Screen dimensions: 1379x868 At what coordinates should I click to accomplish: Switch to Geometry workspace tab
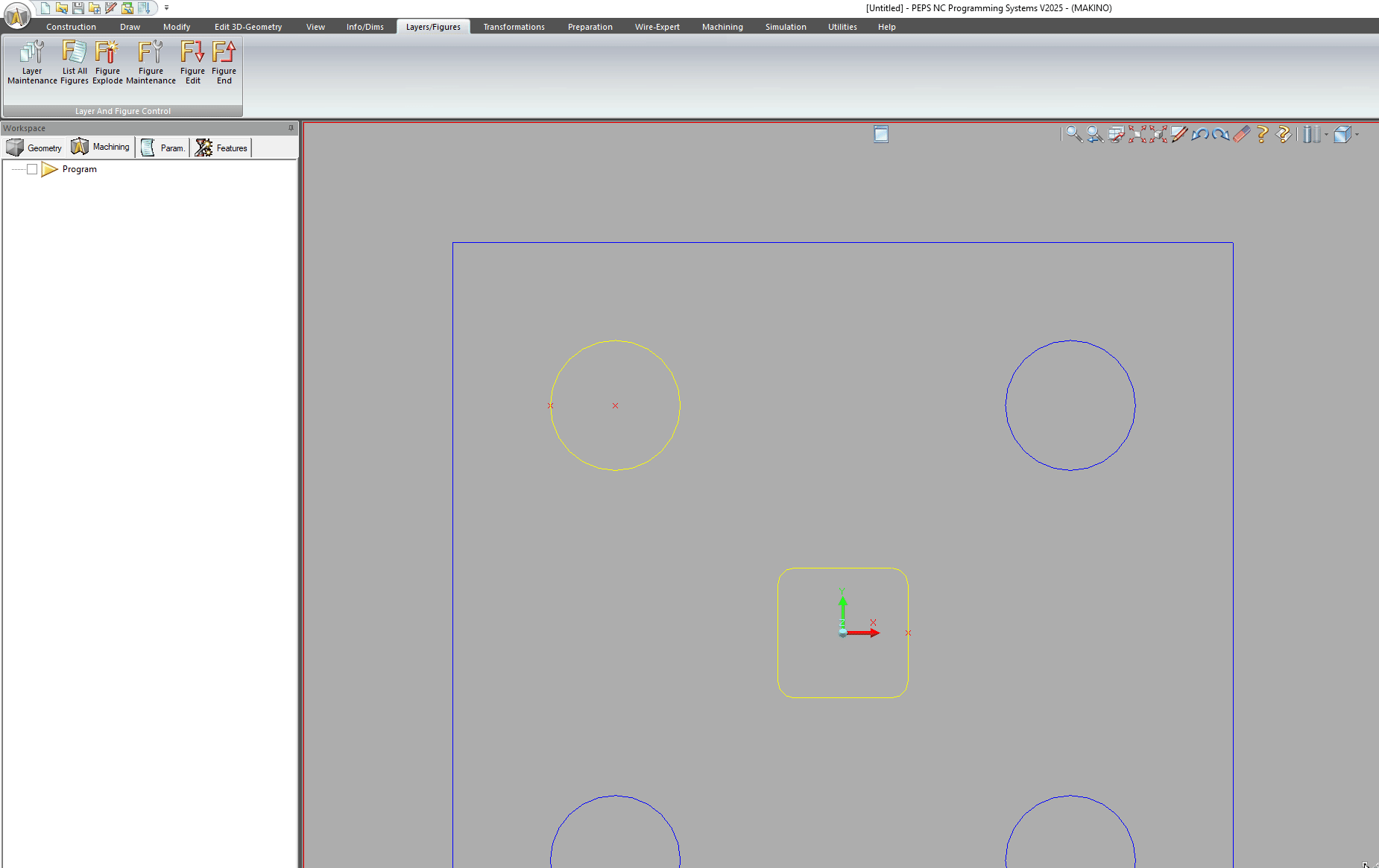click(x=34, y=148)
